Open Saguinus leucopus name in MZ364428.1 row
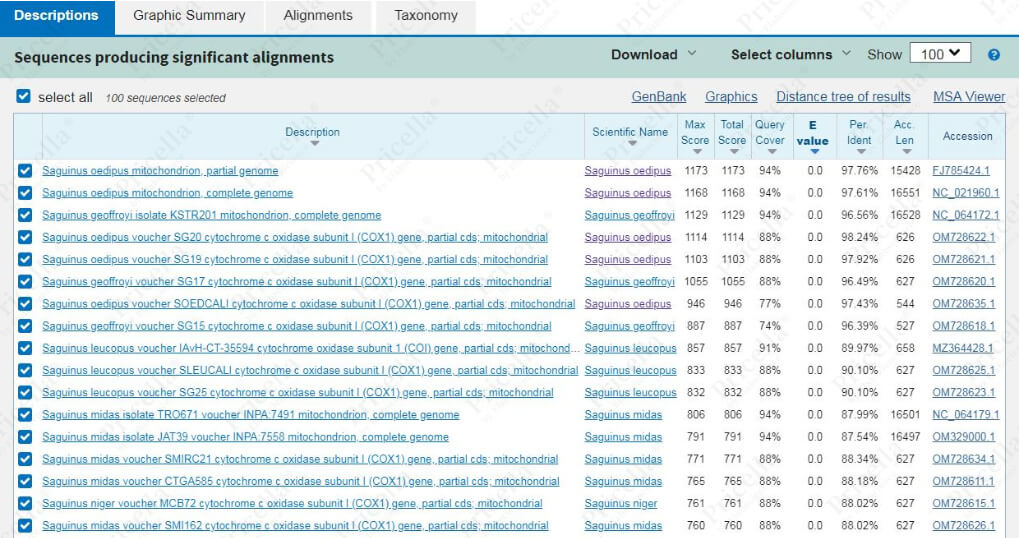The image size is (1019, 538). pyautogui.click(x=630, y=348)
